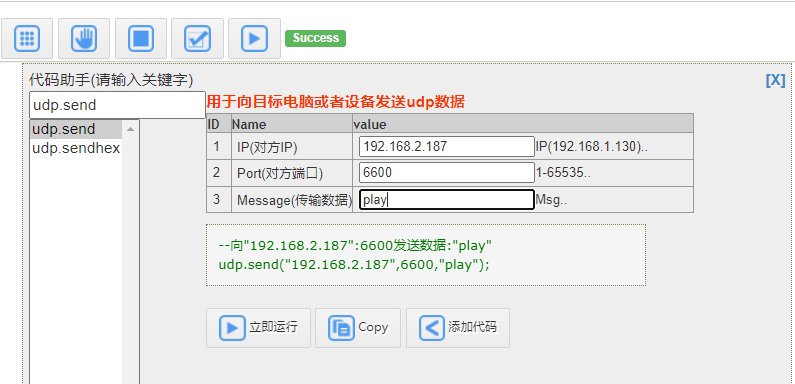The image size is (795, 384).
Task: Click the Port input field showing 6600
Action: [447, 172]
